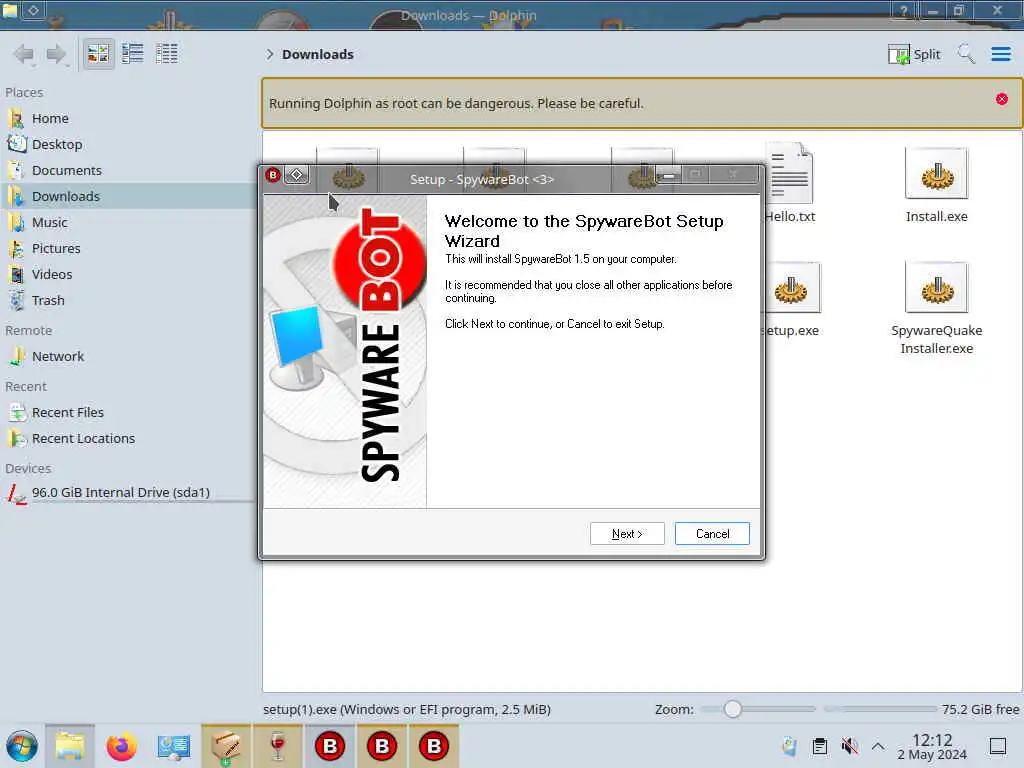The height and width of the screenshot is (768, 1024).
Task: Split the Dolphin view
Action: coord(914,54)
